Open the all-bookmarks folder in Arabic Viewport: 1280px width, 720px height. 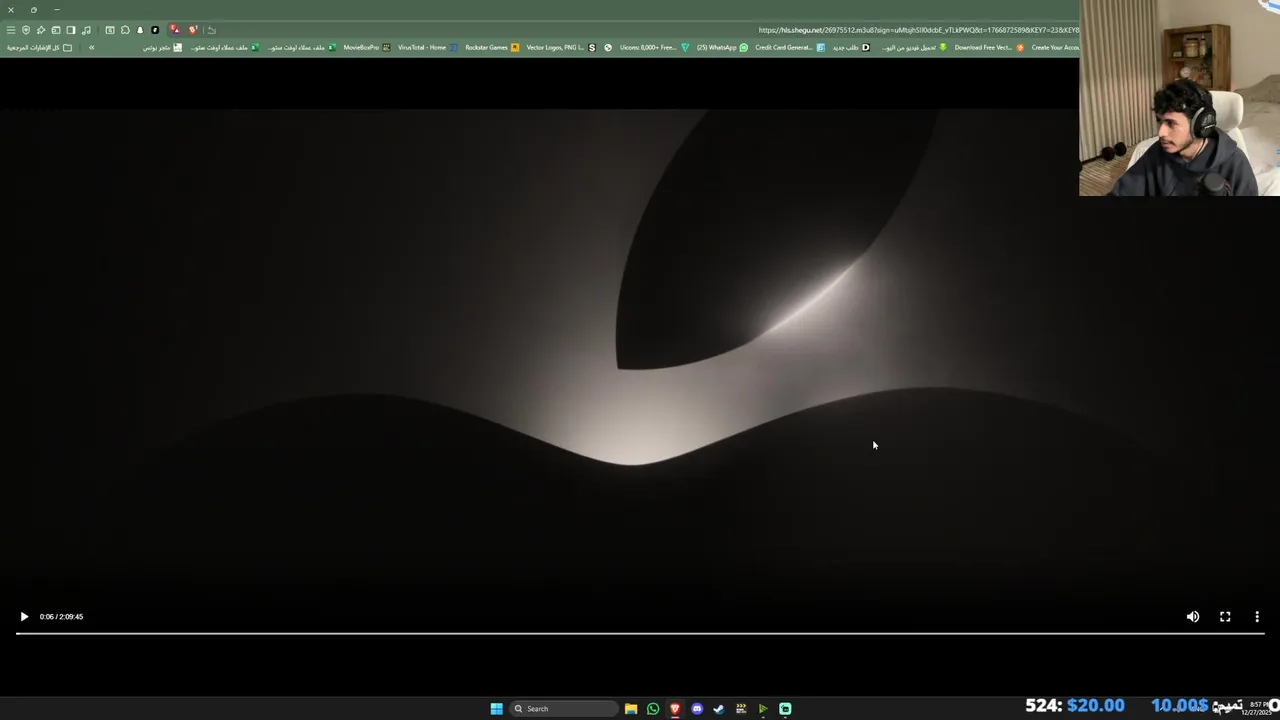pos(39,47)
